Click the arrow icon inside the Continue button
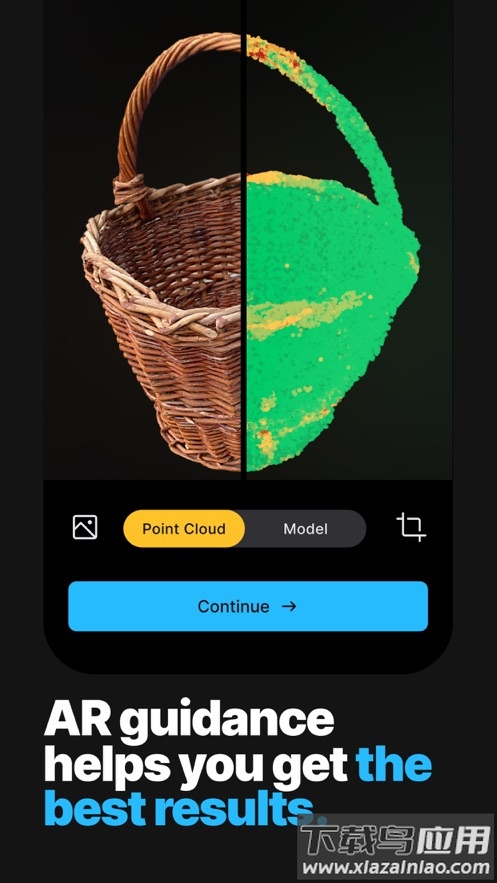Viewport: 497px width, 883px height. pyautogui.click(x=289, y=606)
